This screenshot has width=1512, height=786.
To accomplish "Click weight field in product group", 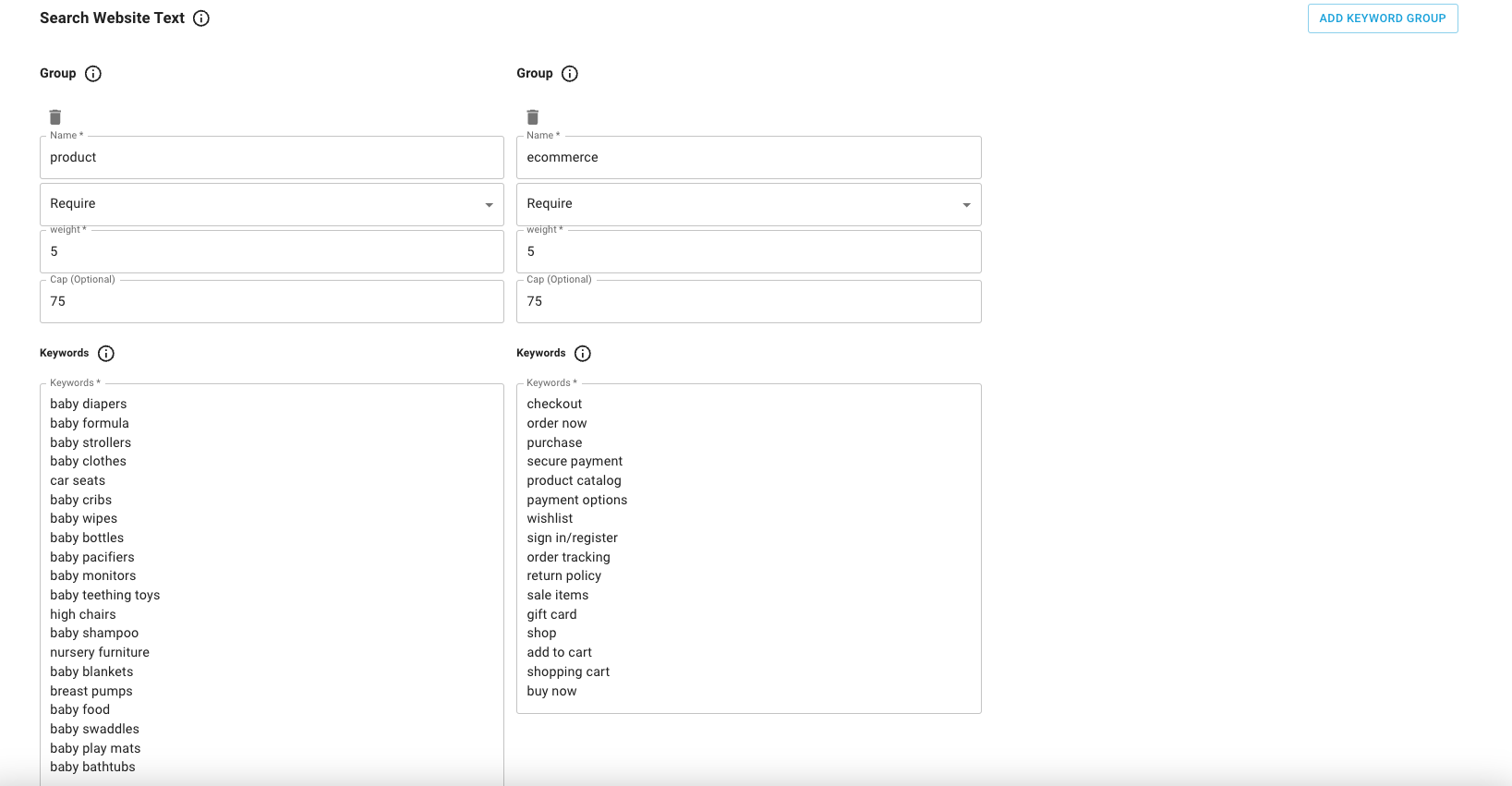I will coord(272,252).
